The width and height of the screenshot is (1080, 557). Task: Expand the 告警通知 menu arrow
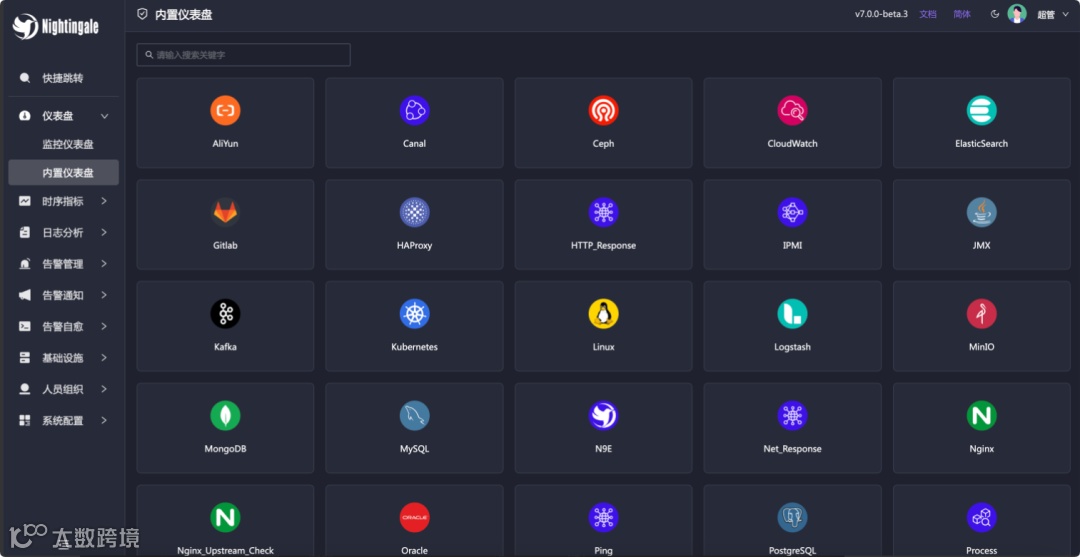click(x=104, y=295)
